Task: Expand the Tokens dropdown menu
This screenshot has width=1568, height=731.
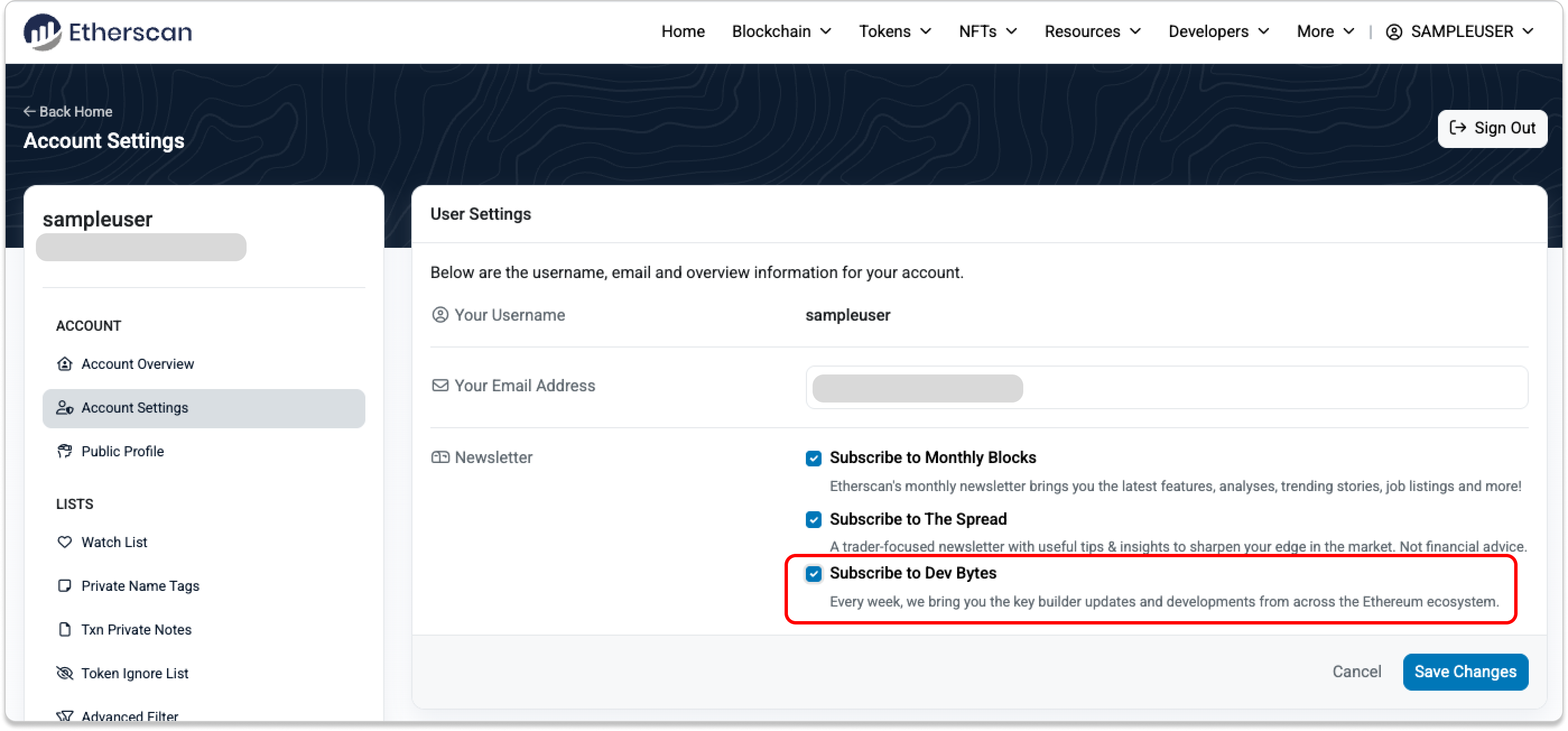Action: coord(896,31)
